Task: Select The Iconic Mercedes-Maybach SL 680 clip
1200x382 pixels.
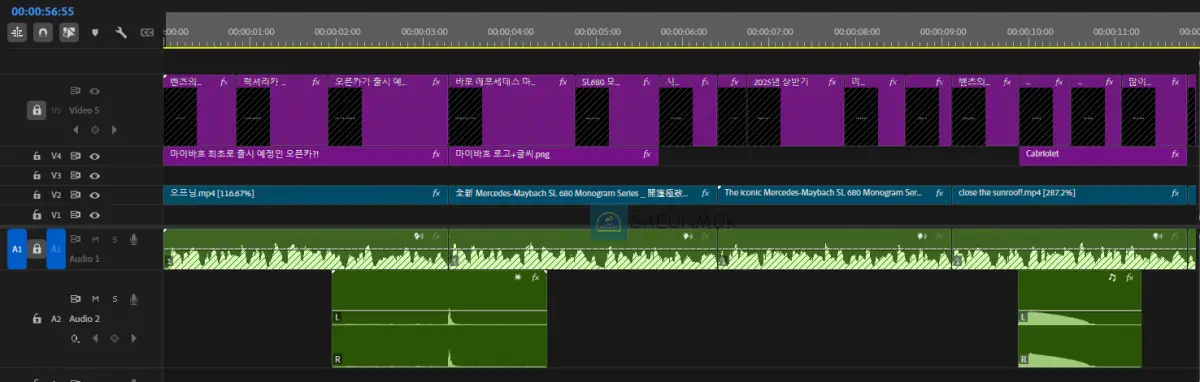Action: click(834, 195)
